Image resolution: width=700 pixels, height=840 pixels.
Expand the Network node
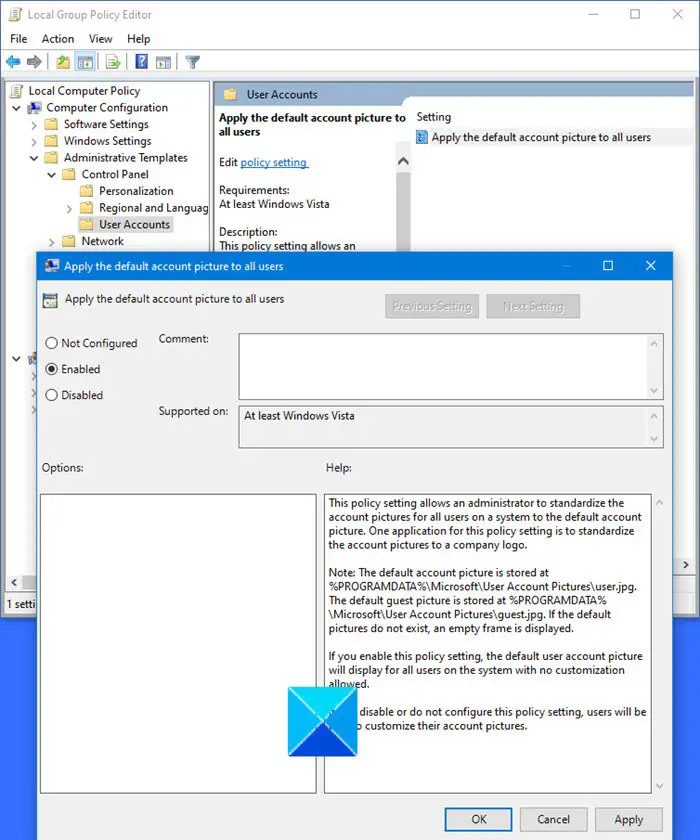(x=51, y=242)
